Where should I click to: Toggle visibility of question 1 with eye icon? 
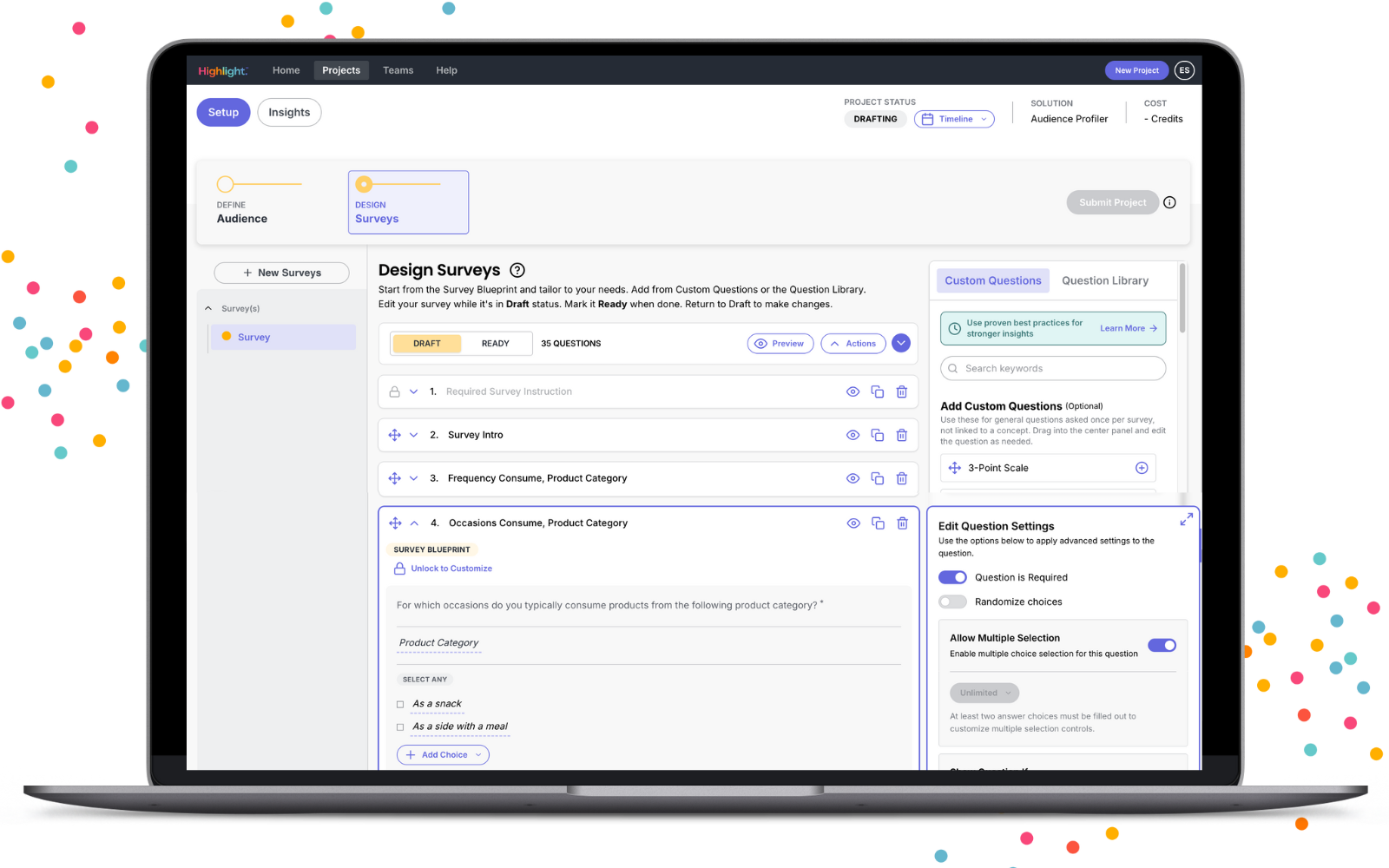[x=852, y=391]
